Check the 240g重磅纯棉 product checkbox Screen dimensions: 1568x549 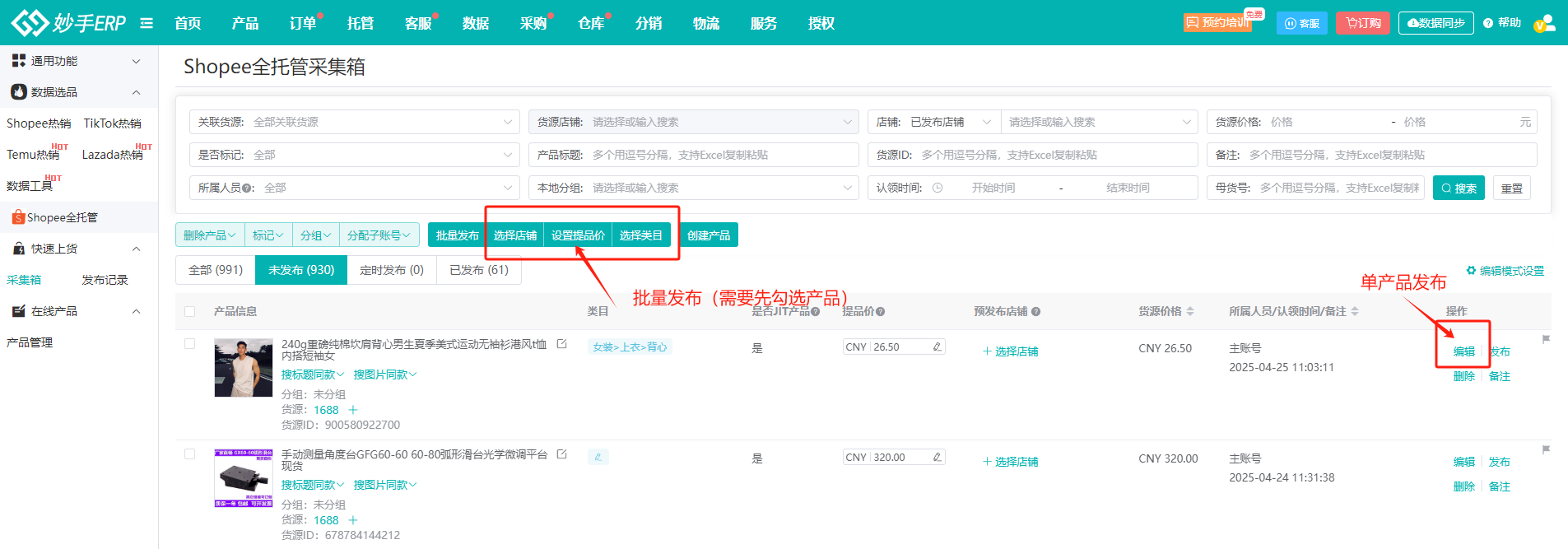point(190,344)
